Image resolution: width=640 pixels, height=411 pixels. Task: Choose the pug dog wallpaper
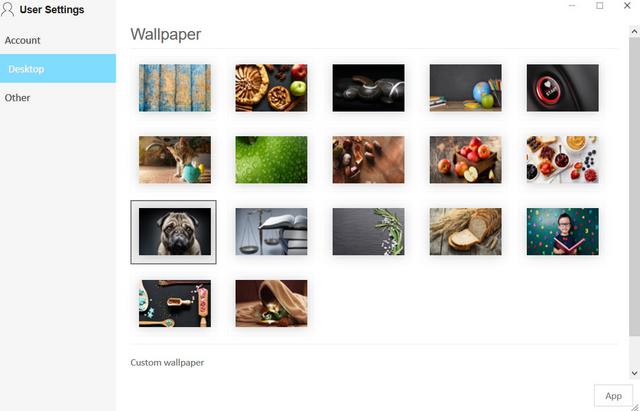point(175,231)
